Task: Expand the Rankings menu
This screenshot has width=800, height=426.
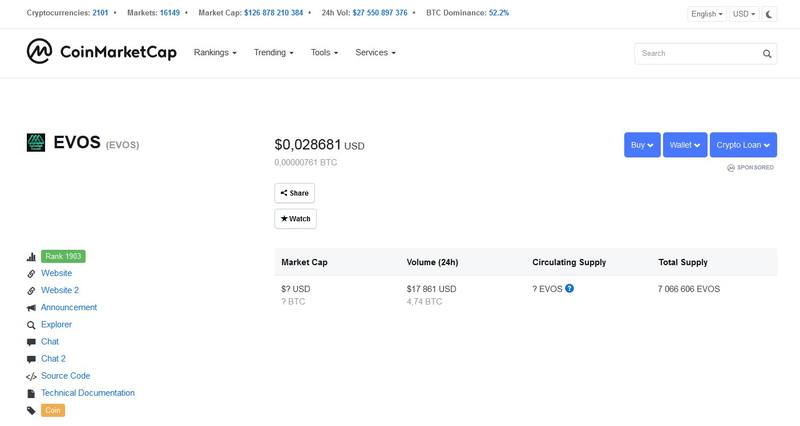Action: (215, 53)
